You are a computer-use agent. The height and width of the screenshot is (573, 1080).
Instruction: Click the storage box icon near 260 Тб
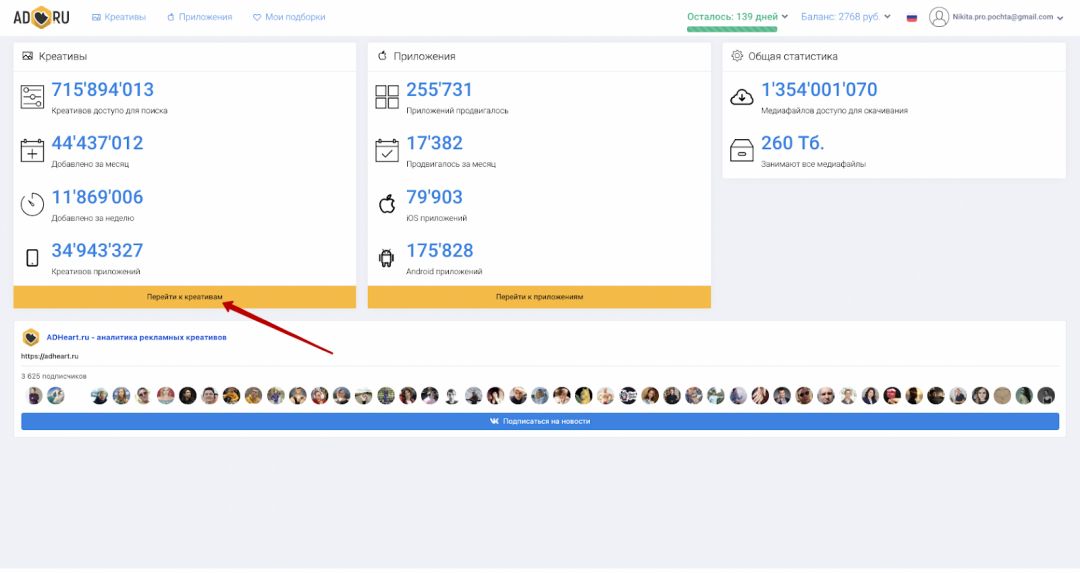[741, 150]
